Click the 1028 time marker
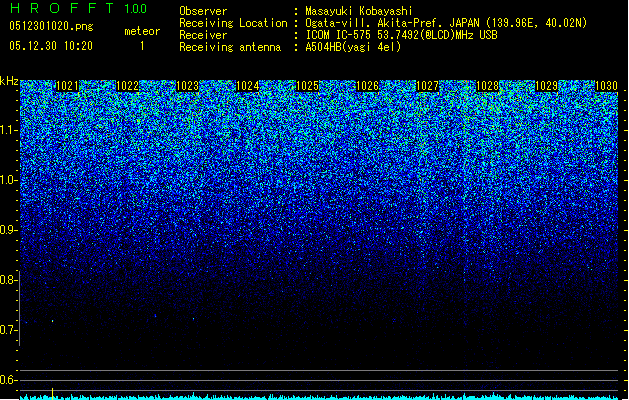Image resolution: width=629 pixels, height=400 pixels. 487,86
